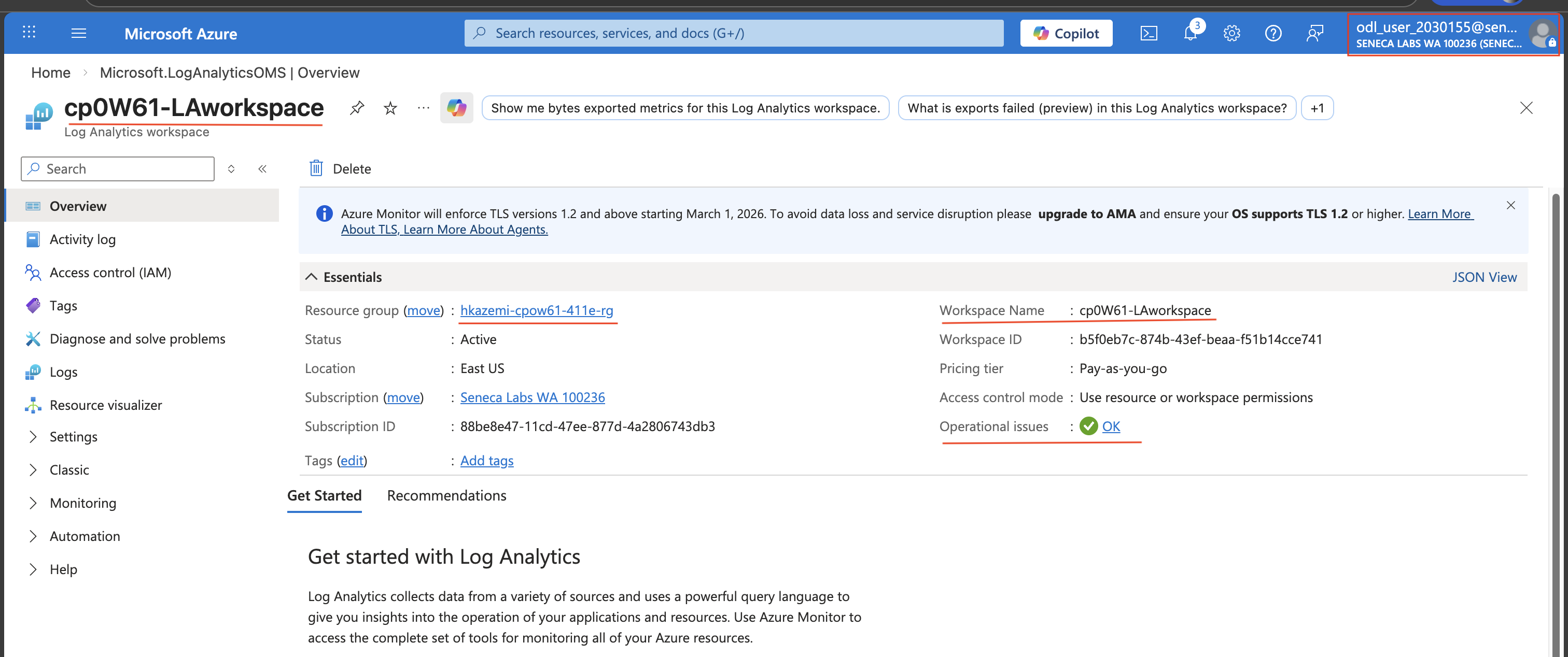Open the Overview menu item
This screenshot has height=657, width=1568.
pos(142,206)
